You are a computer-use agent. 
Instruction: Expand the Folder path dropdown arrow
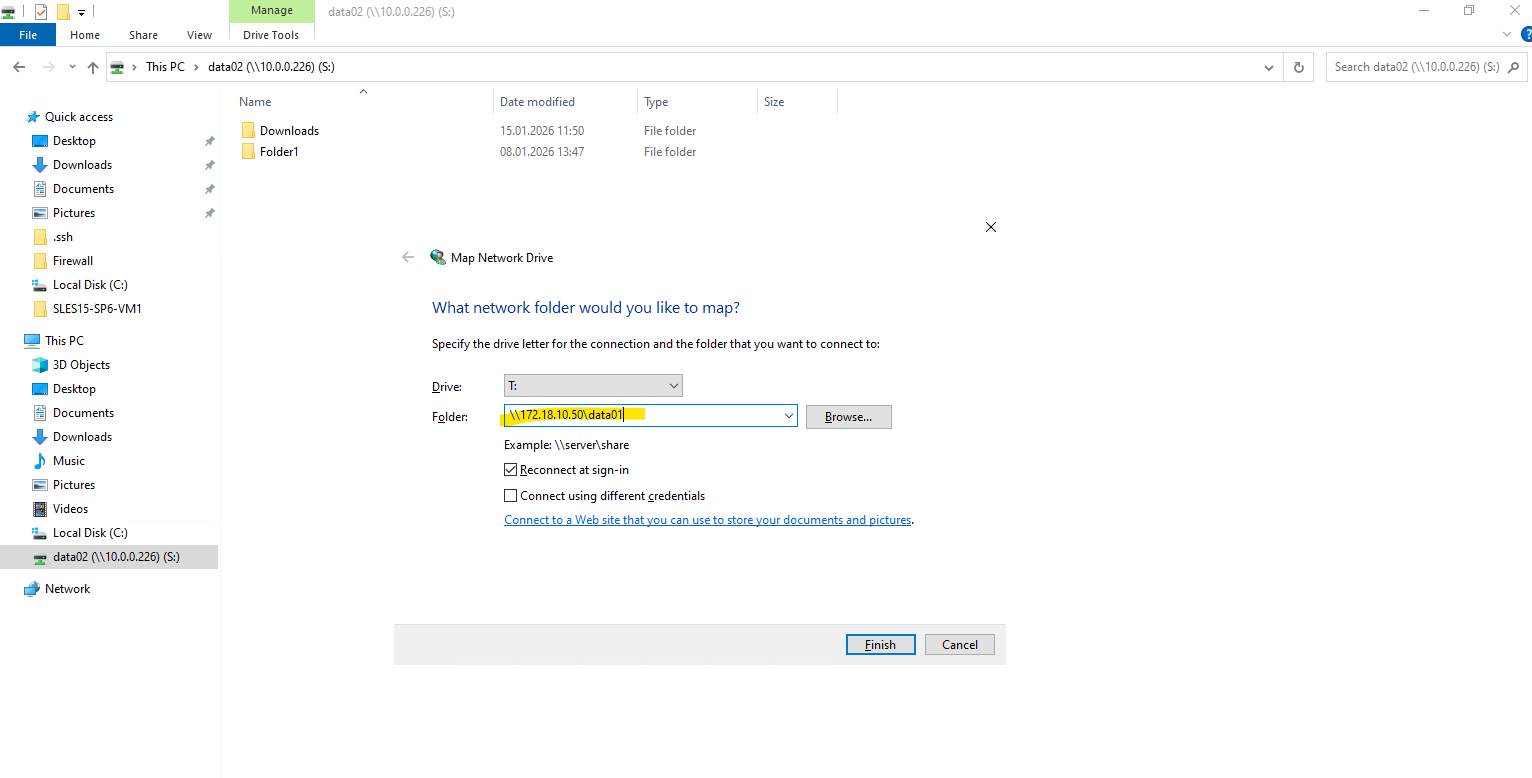[x=788, y=416]
